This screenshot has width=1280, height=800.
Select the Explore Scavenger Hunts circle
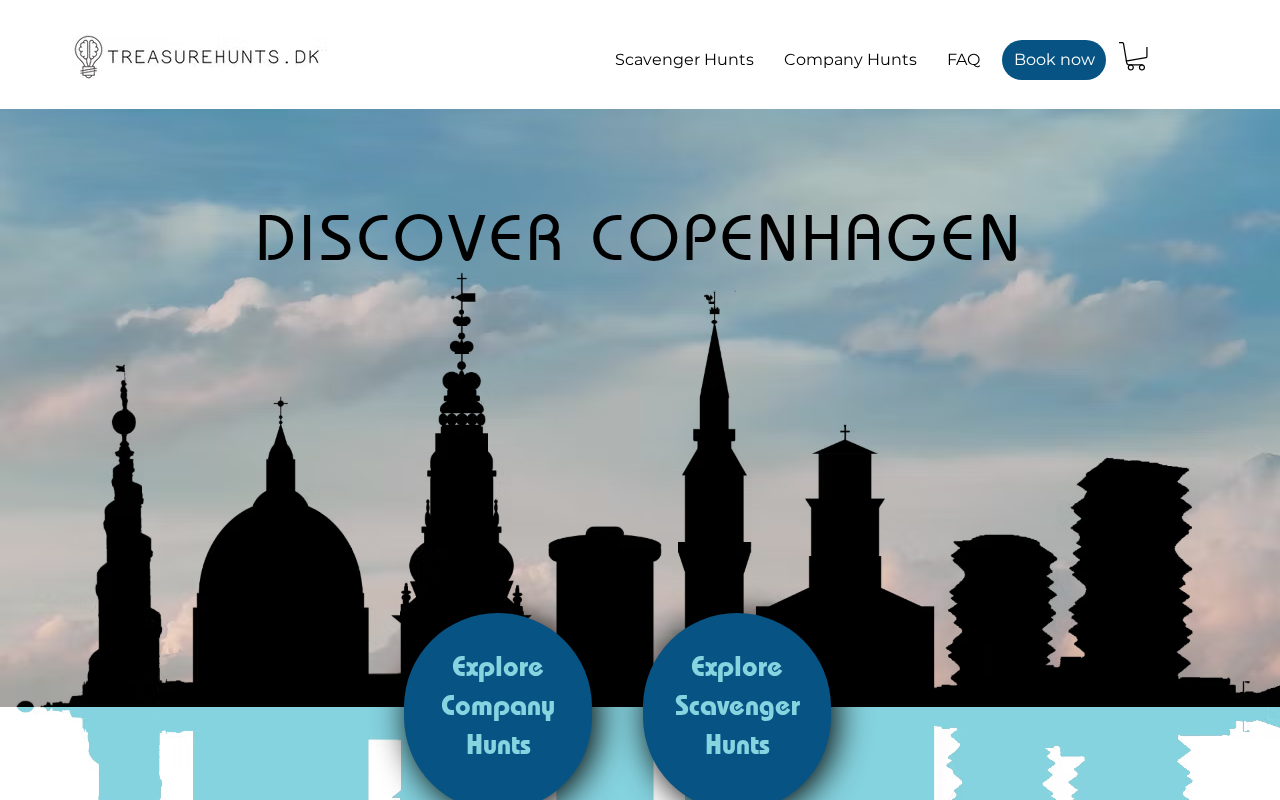click(737, 706)
